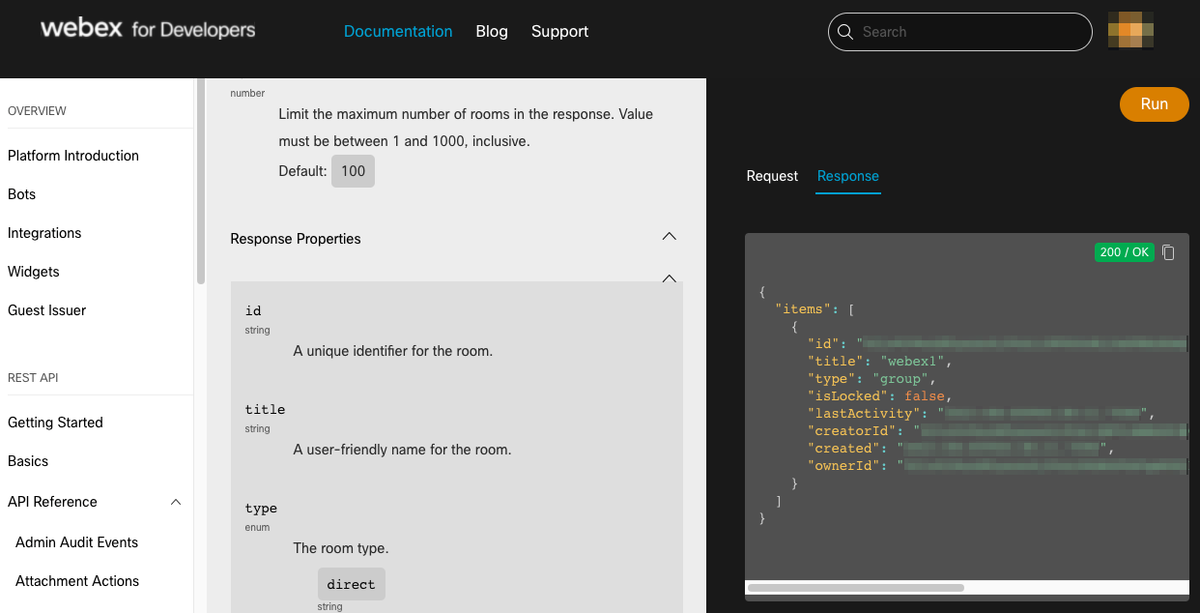Screen dimensions: 1200x613
Task: Click the "created" key in response
Action: [x=844, y=448]
